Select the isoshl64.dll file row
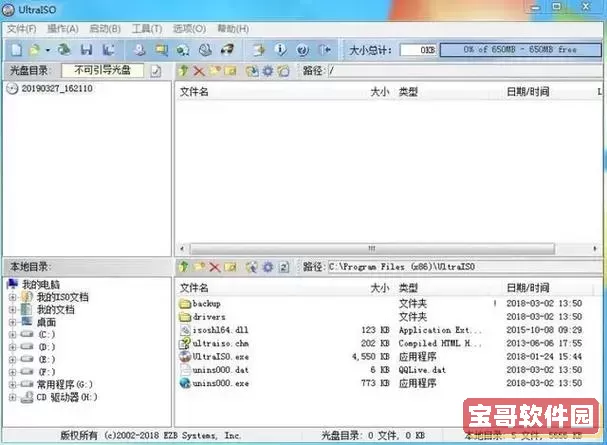Image resolution: width=607 pixels, height=445 pixels. pos(381,330)
